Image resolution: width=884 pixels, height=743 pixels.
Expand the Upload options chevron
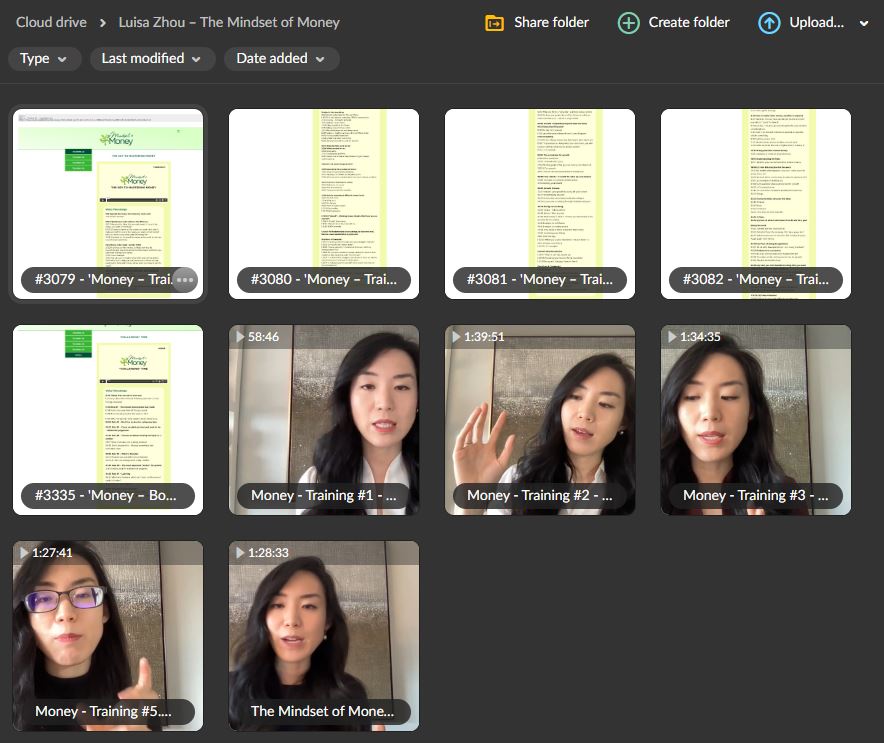[x=862, y=21]
